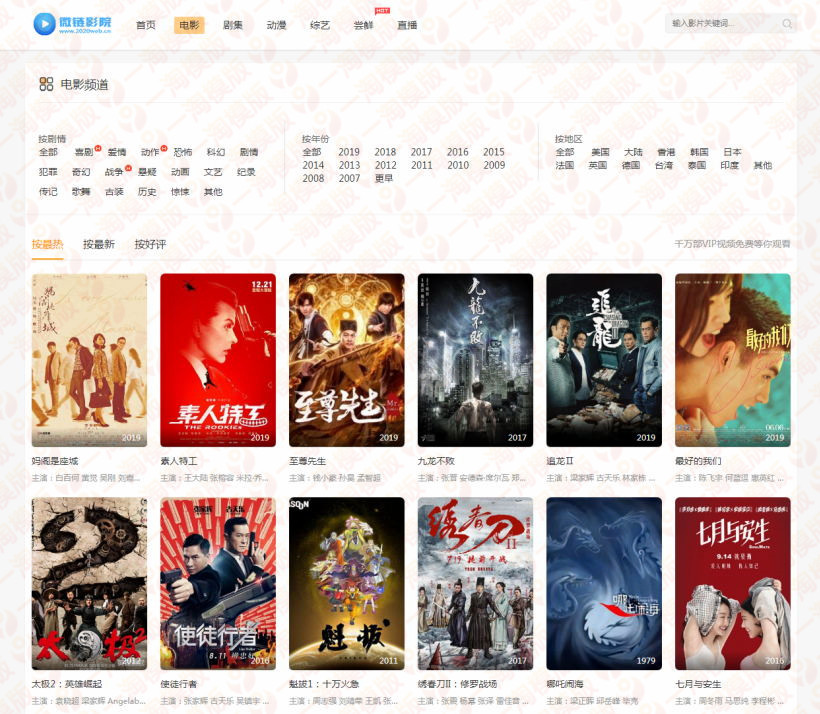Image resolution: width=820 pixels, height=714 pixels.
Task: Open the 动漫 nav item
Action: (276, 25)
